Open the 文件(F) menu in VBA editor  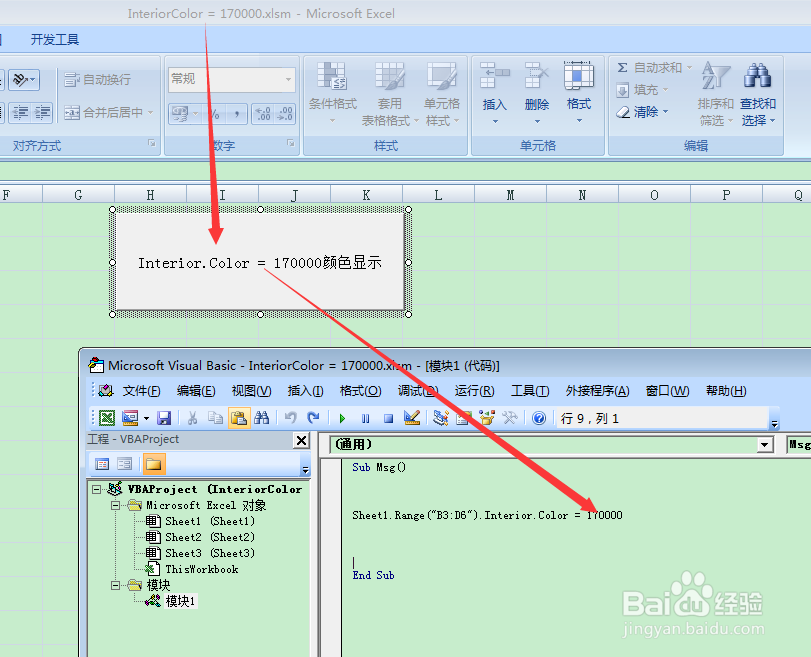(141, 391)
